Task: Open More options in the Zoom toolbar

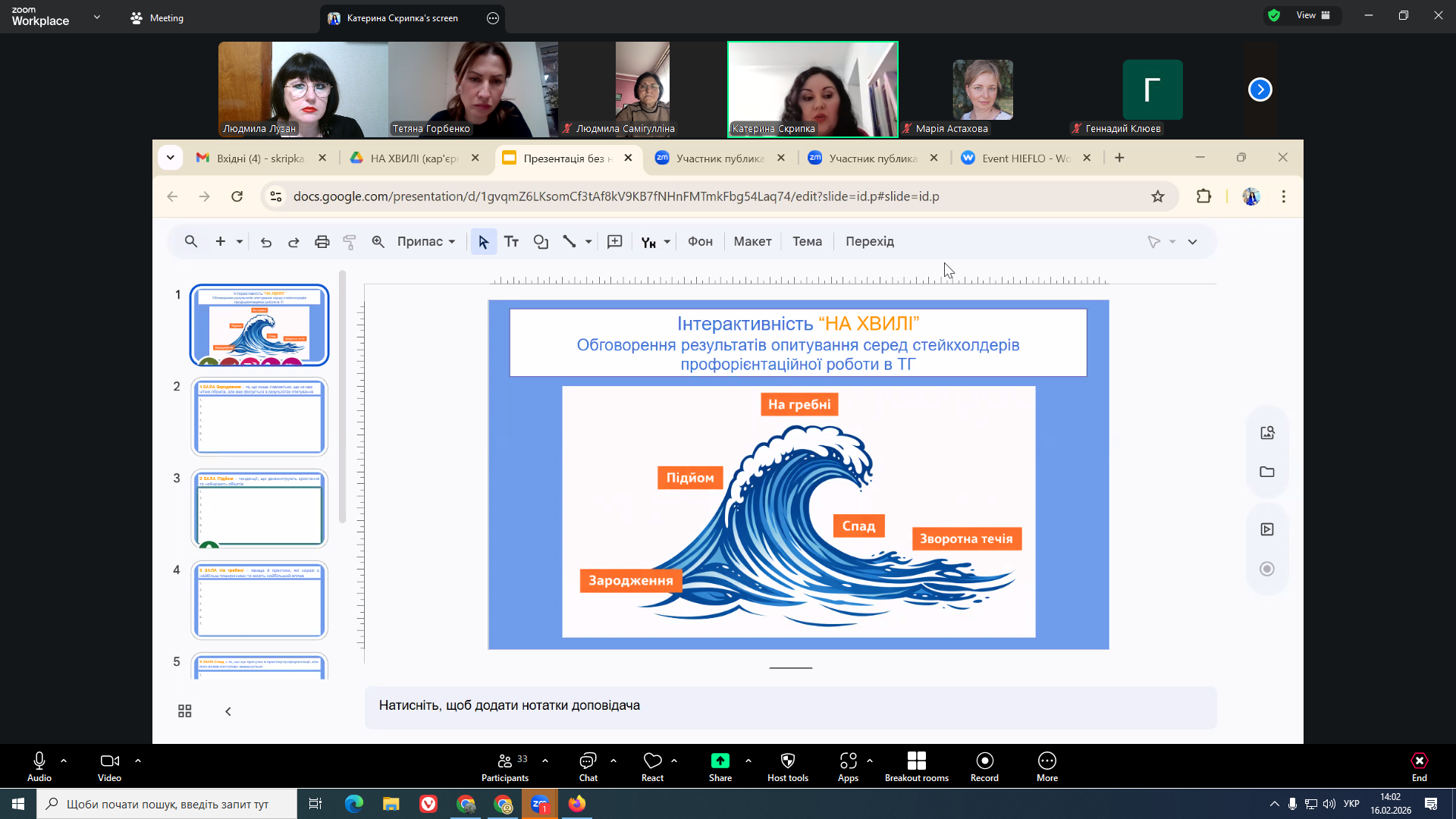Action: coord(1046,761)
